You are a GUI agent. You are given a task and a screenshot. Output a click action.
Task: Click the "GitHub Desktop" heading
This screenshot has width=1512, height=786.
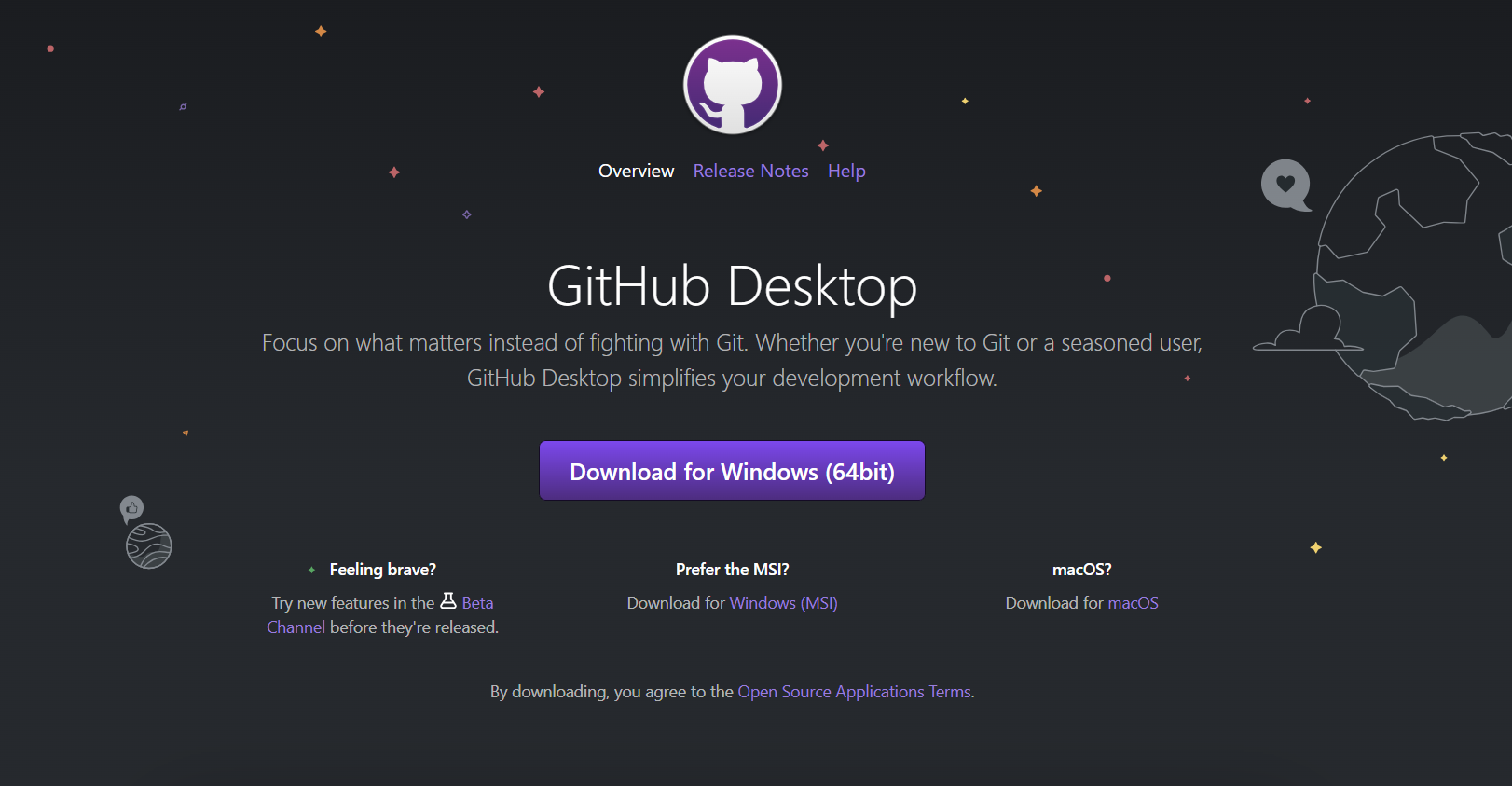point(732,285)
